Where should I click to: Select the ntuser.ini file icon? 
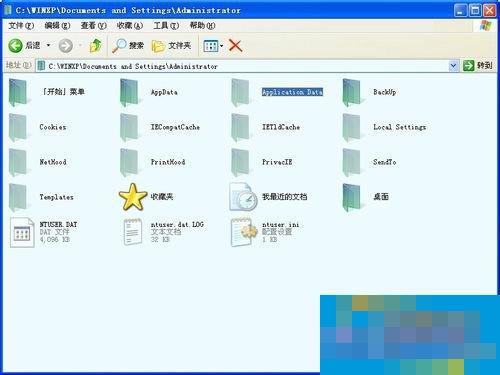tap(244, 232)
